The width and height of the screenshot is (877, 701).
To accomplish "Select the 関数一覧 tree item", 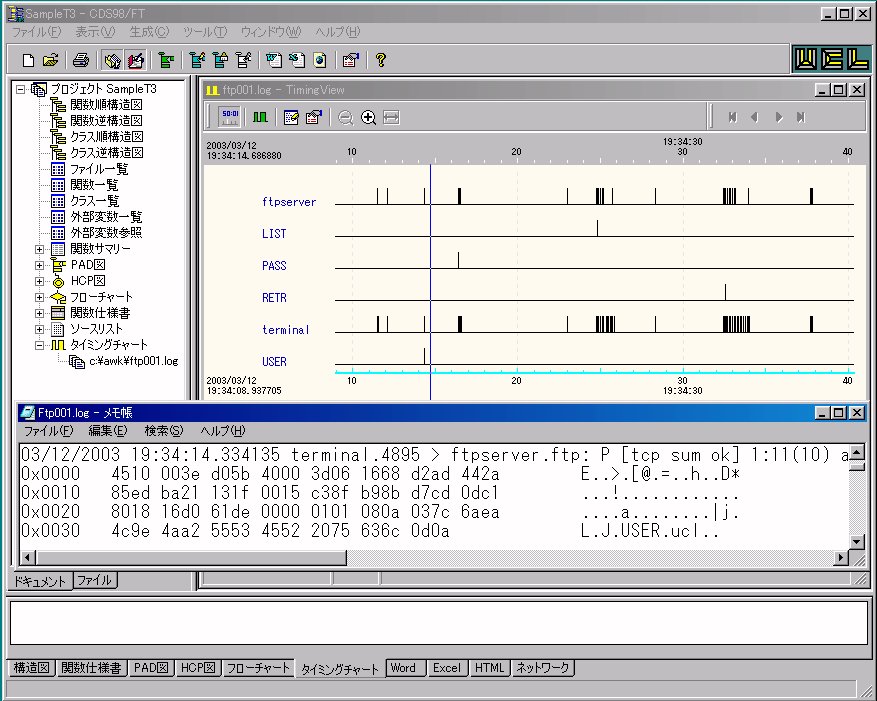I will tap(94, 185).
